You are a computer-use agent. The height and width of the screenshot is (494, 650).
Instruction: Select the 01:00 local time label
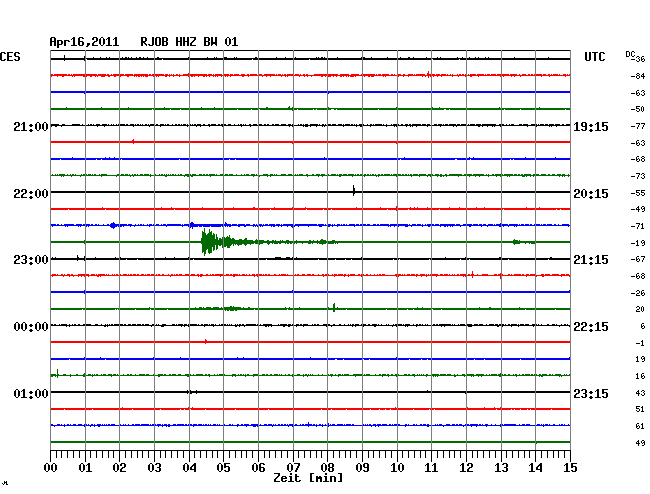click(31, 393)
